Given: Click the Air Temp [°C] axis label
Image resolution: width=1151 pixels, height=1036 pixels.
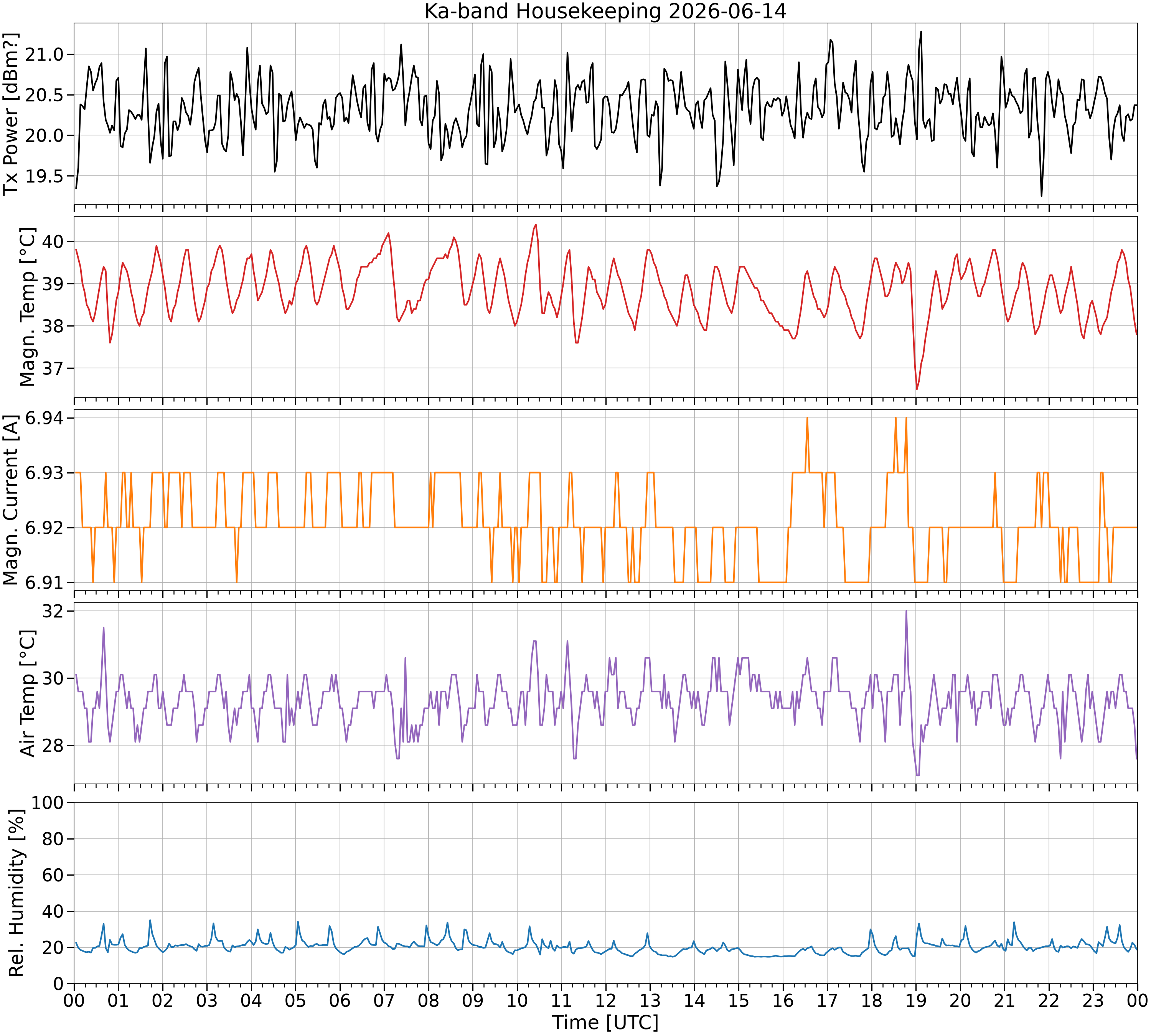Looking at the screenshot, I should click(x=27, y=693).
